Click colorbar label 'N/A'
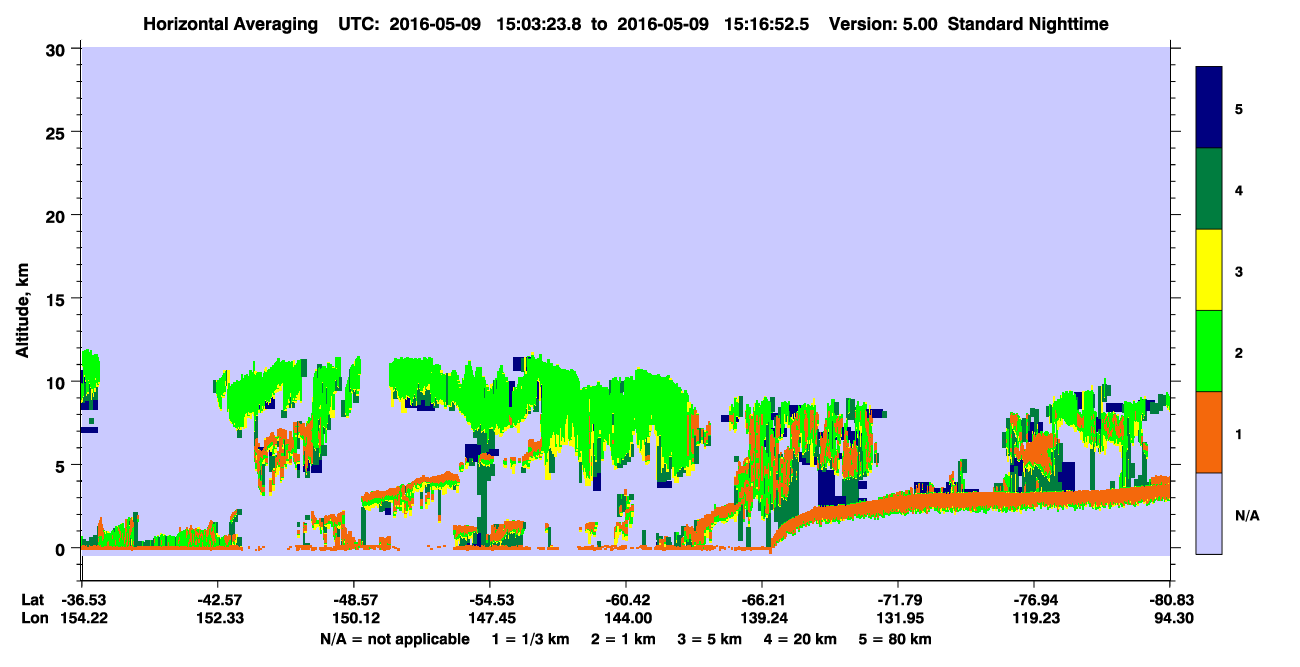Viewport: 1300px width, 667px height. (1247, 515)
